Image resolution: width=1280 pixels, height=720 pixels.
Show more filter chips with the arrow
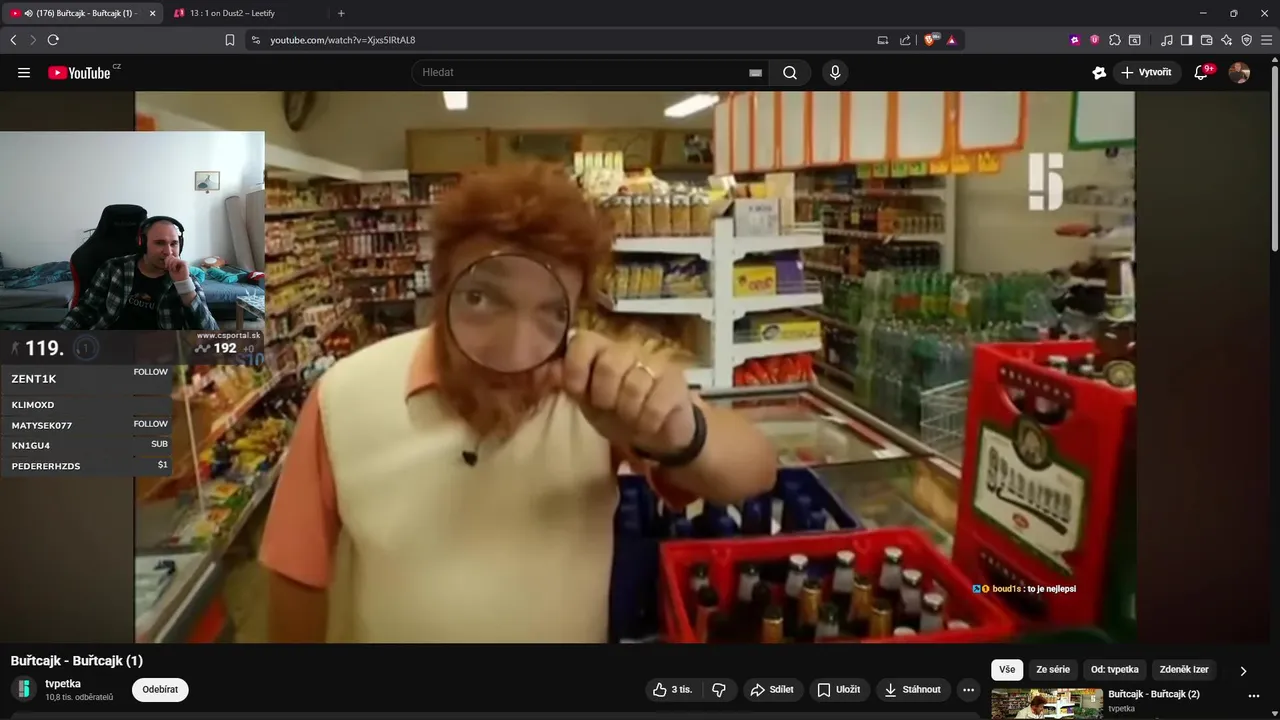point(1243,671)
